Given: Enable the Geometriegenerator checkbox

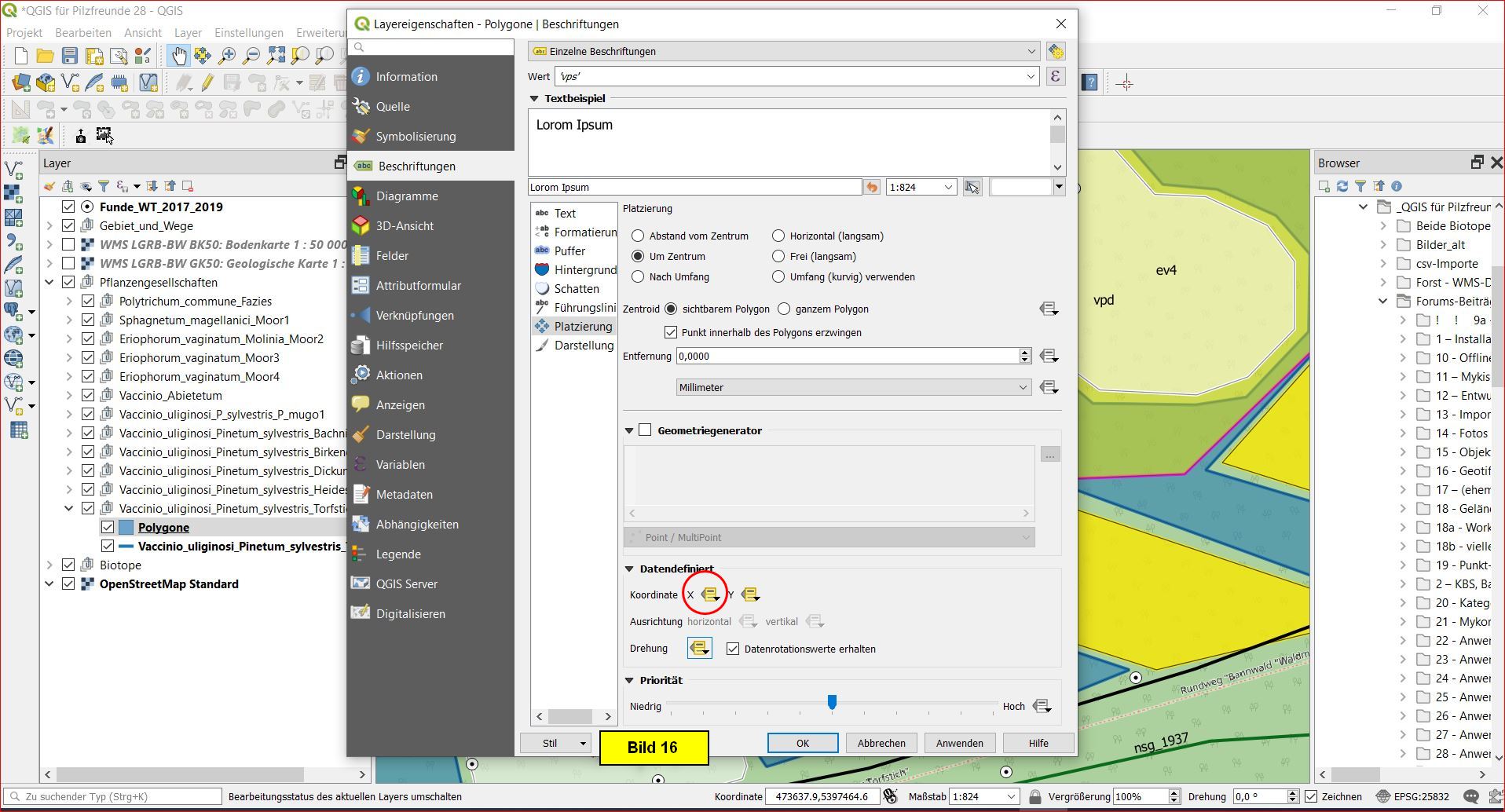Looking at the screenshot, I should tap(645, 430).
